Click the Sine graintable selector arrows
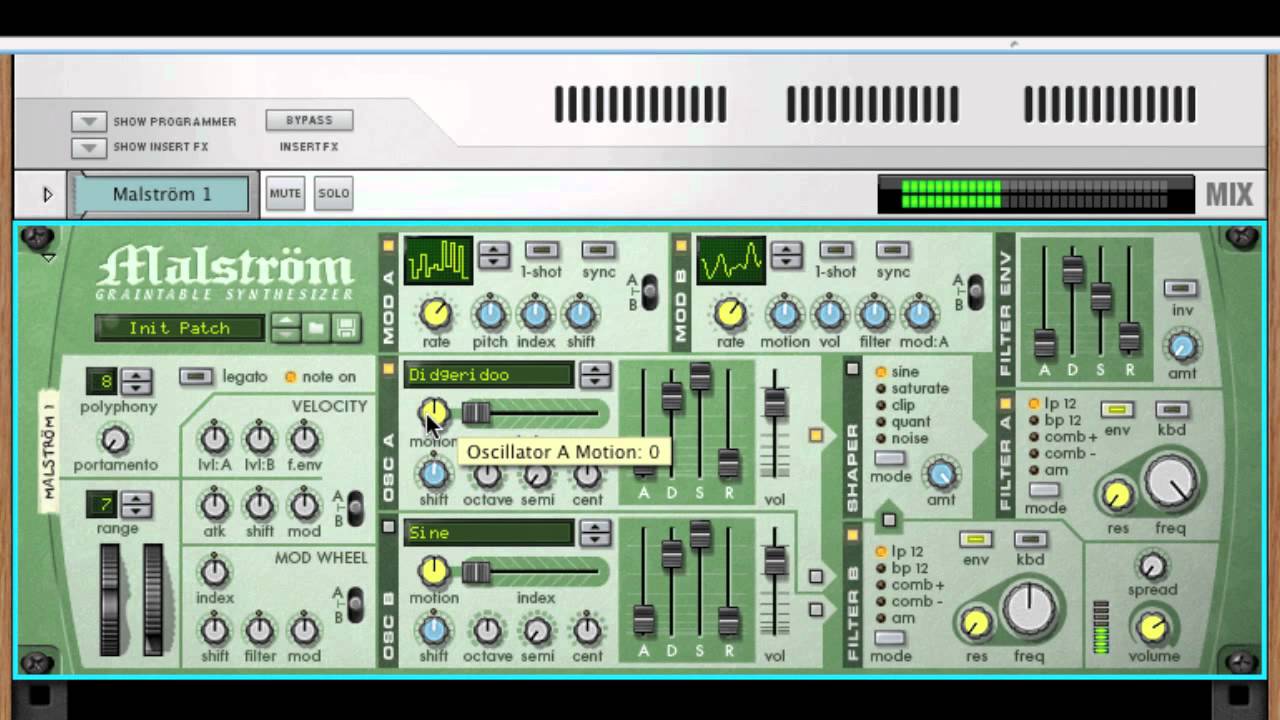 (x=595, y=533)
